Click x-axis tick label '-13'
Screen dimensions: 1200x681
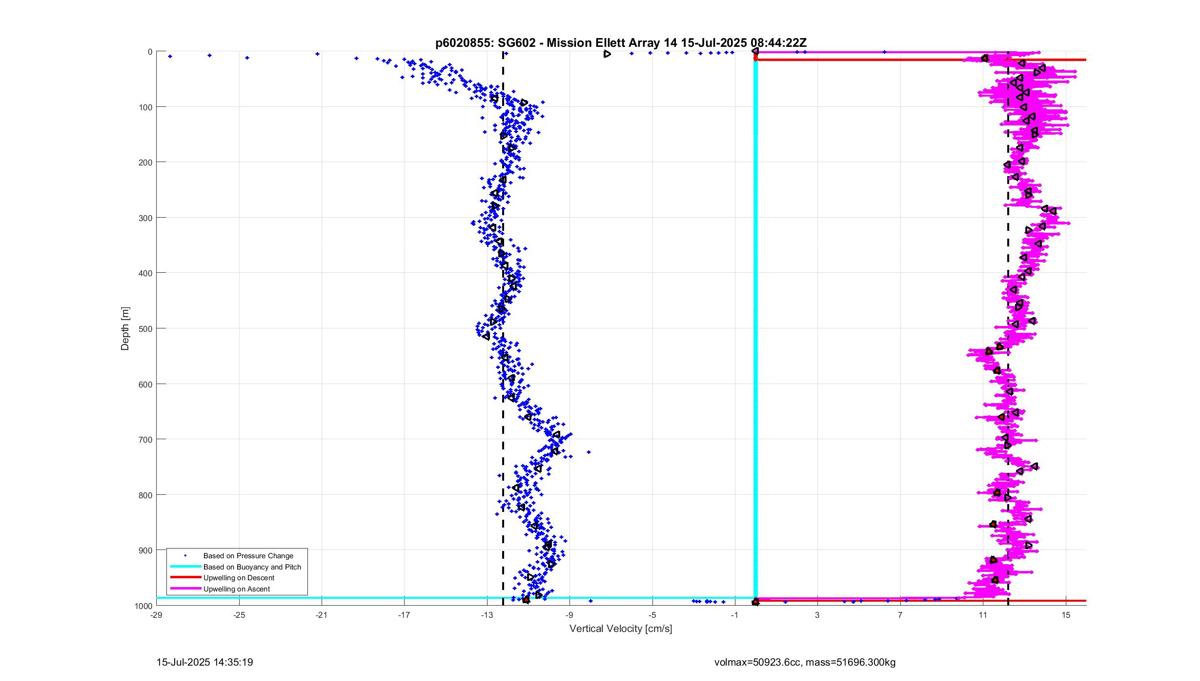click(487, 615)
